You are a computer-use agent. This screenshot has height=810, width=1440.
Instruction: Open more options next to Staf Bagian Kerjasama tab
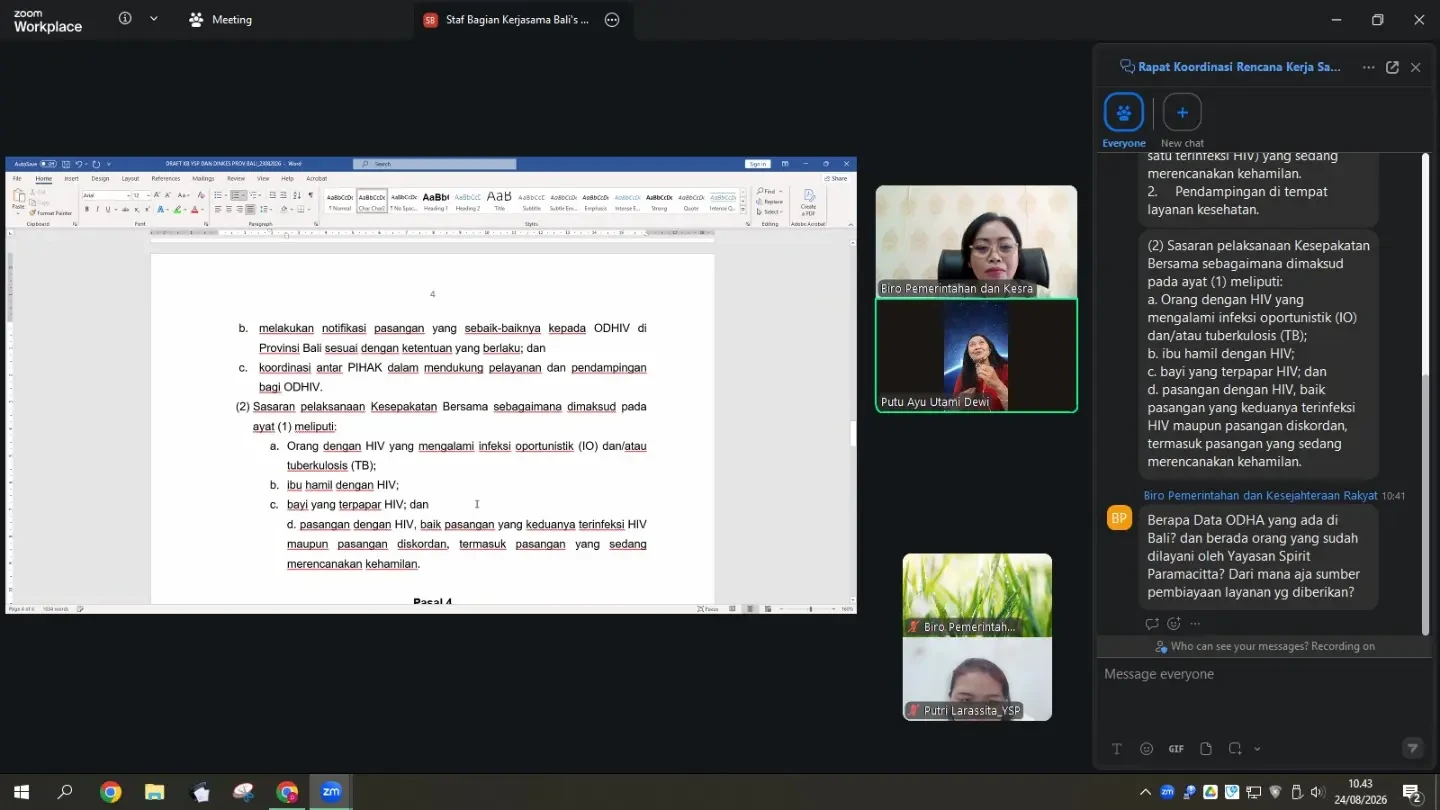click(x=612, y=20)
